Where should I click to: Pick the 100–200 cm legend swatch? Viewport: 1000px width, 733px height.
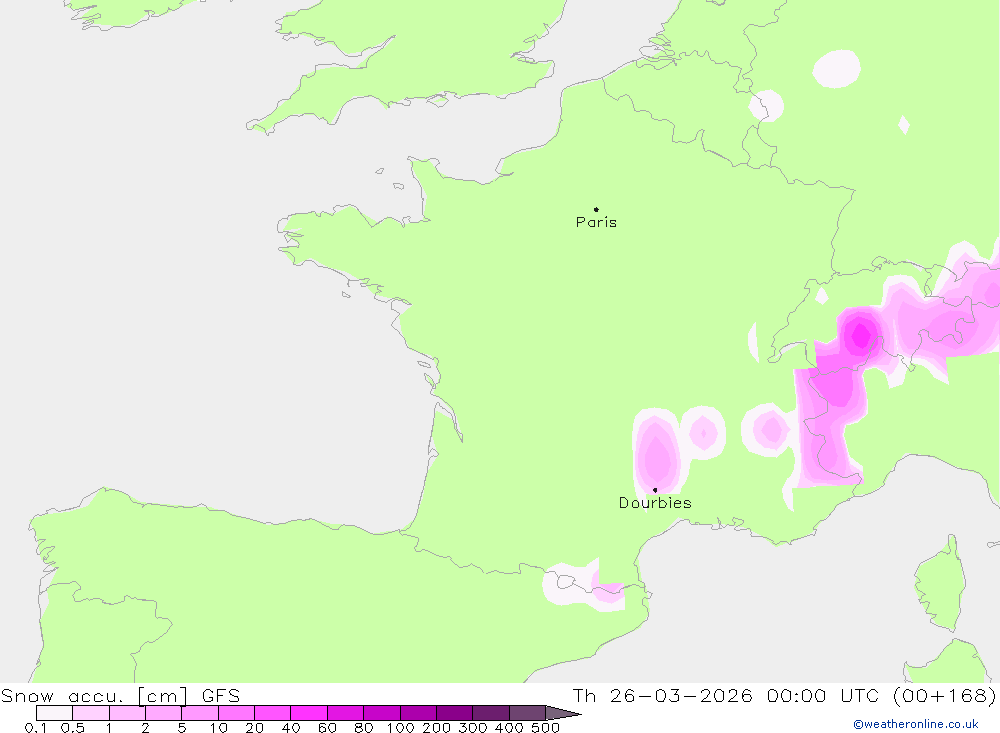tap(418, 713)
